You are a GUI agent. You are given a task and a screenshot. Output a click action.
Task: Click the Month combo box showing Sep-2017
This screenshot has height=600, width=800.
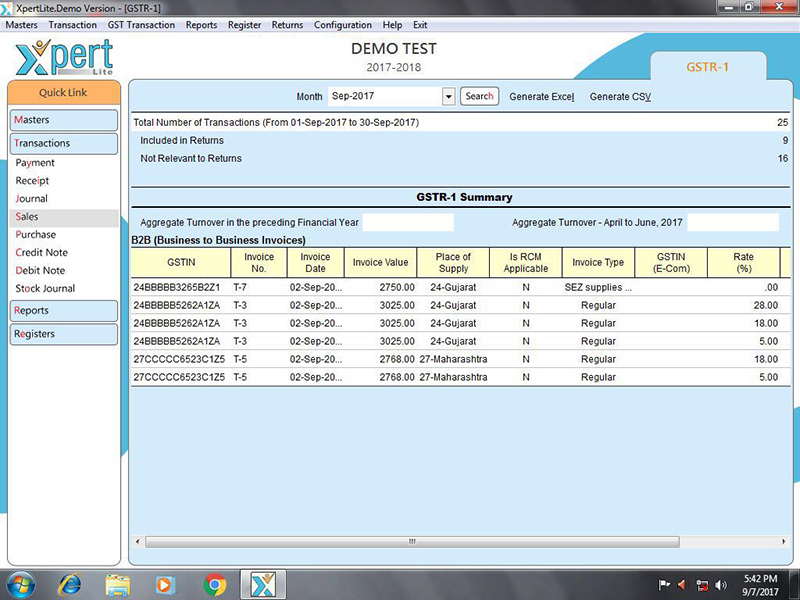click(x=391, y=96)
